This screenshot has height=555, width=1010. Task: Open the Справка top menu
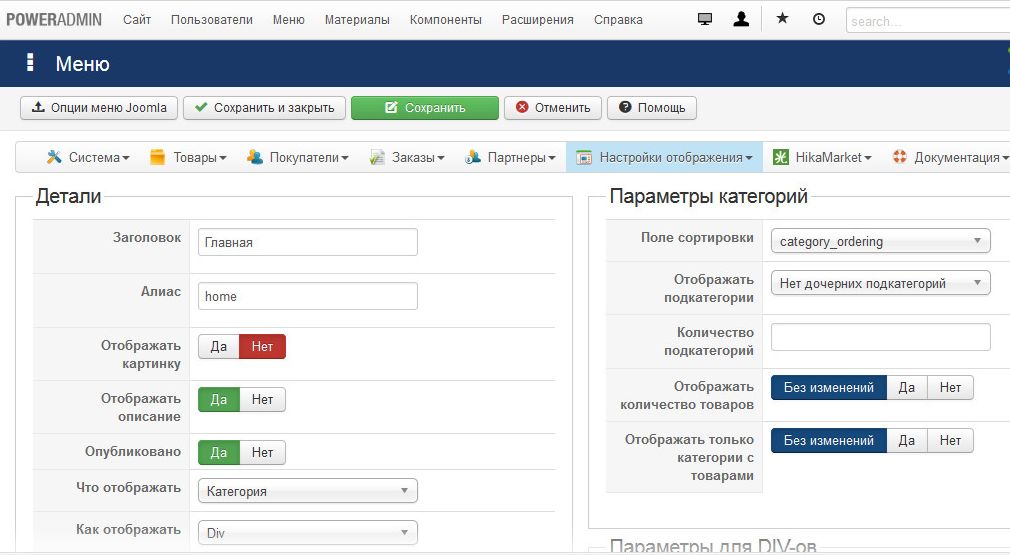coord(618,19)
